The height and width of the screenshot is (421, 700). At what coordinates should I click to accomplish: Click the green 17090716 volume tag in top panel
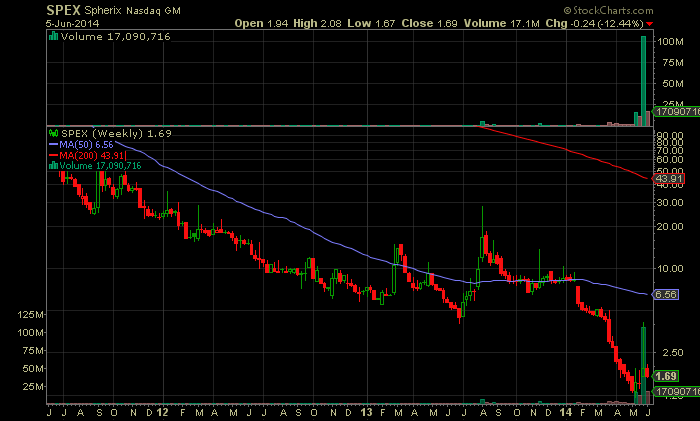click(675, 111)
